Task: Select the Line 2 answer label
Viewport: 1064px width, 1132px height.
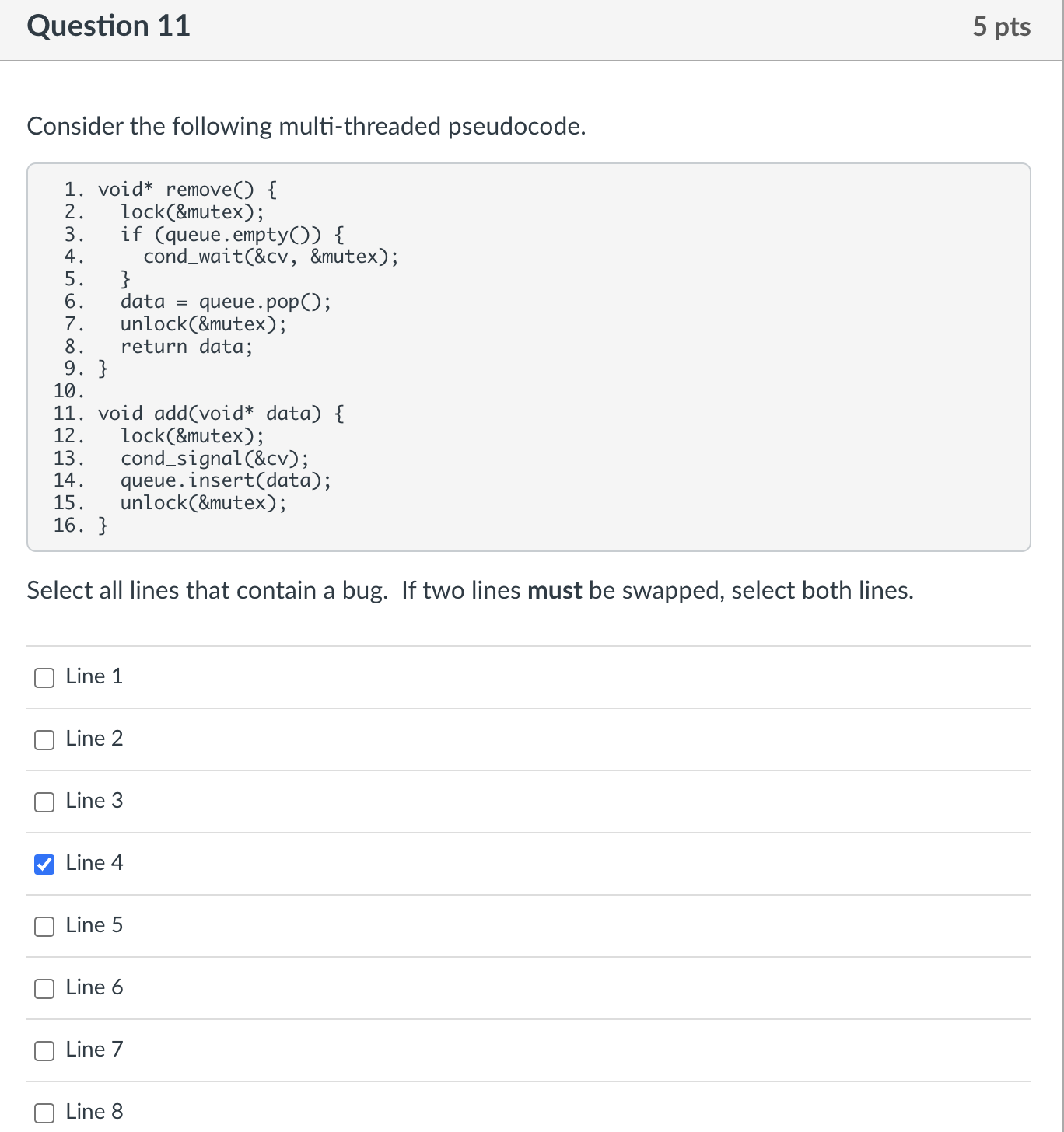Action: (x=93, y=739)
